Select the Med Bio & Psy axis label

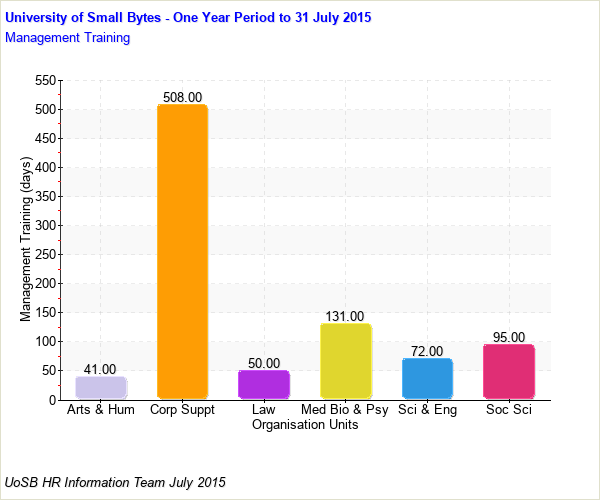point(345,410)
